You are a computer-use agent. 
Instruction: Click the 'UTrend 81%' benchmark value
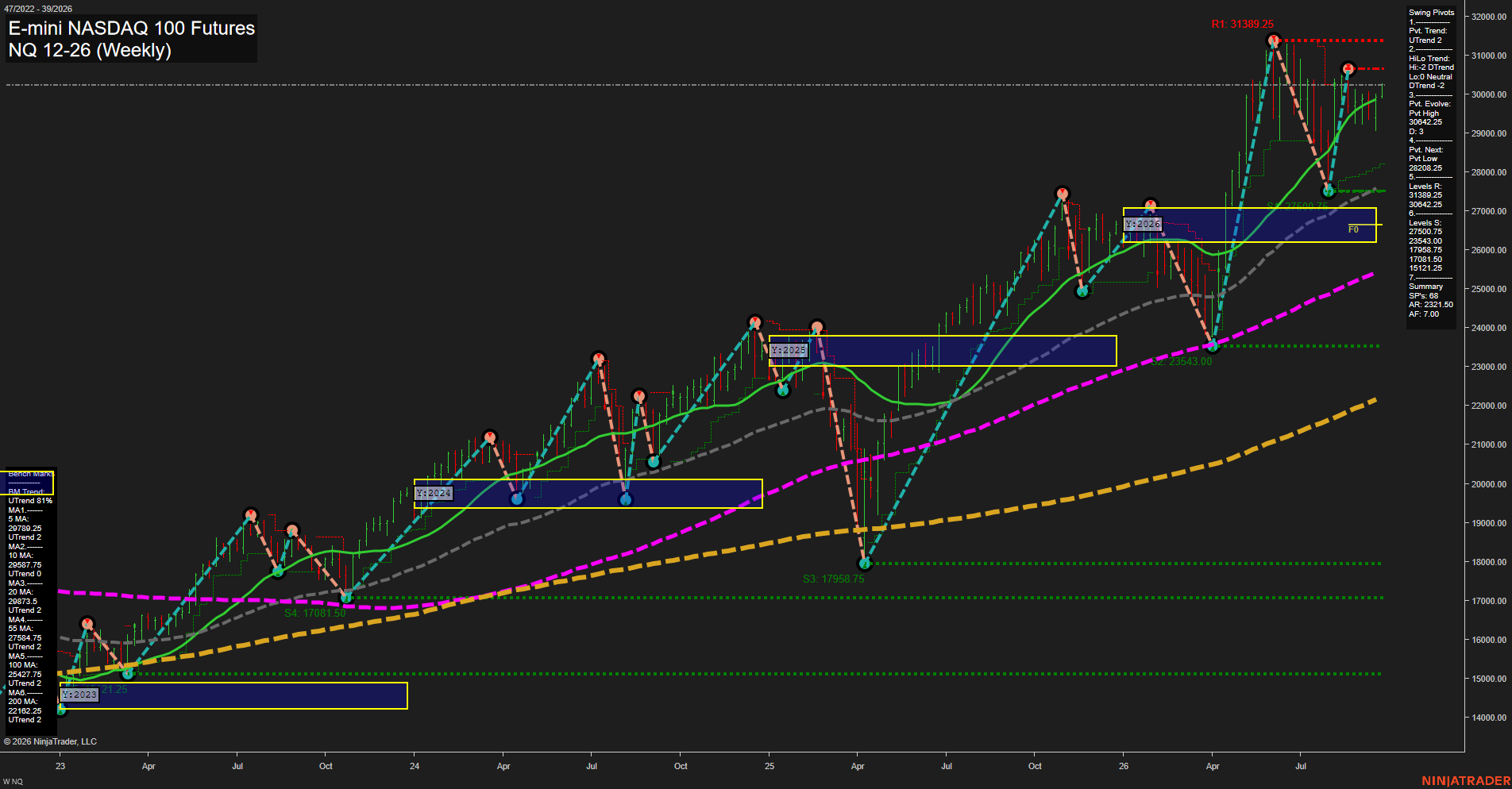click(30, 501)
